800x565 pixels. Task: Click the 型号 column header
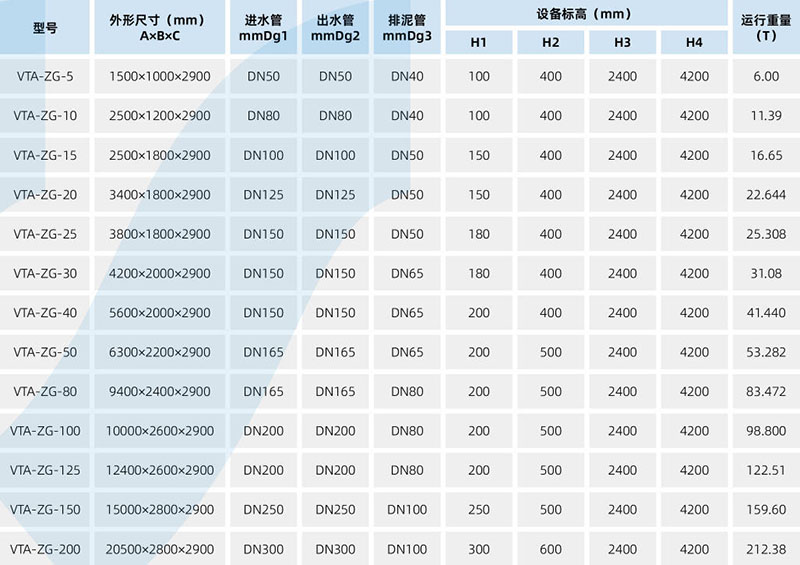point(45,28)
